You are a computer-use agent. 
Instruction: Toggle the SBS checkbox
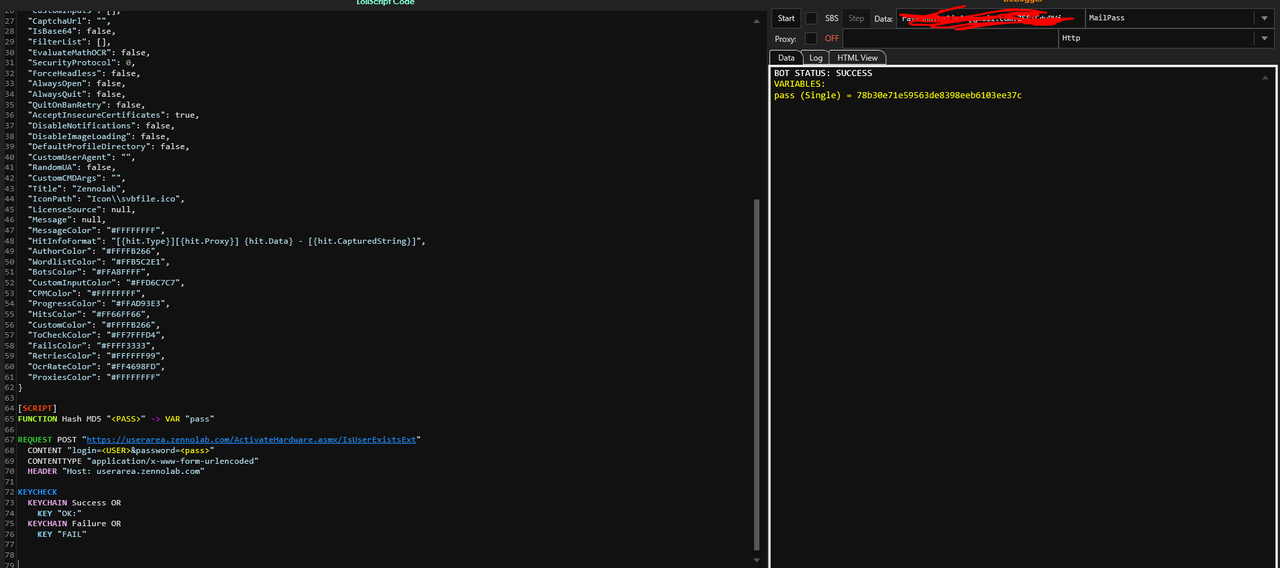pos(812,19)
